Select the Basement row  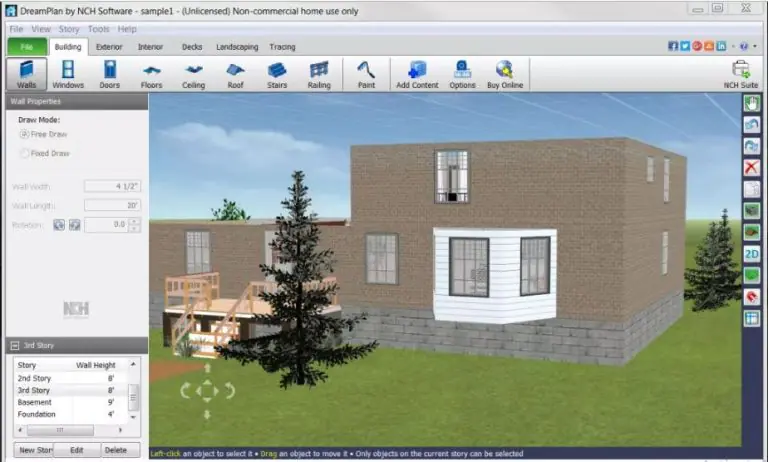point(71,402)
